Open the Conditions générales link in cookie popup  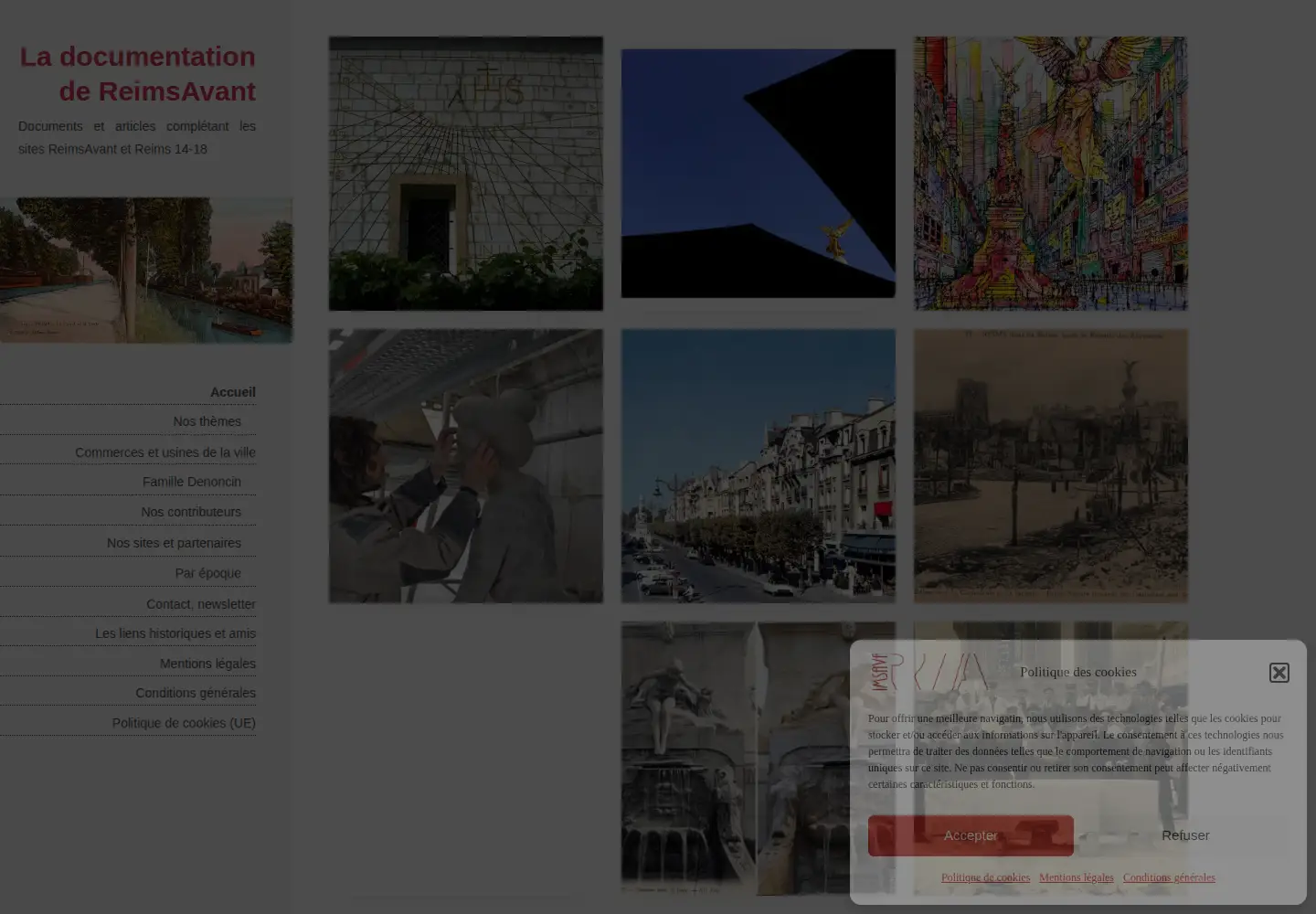1169,877
